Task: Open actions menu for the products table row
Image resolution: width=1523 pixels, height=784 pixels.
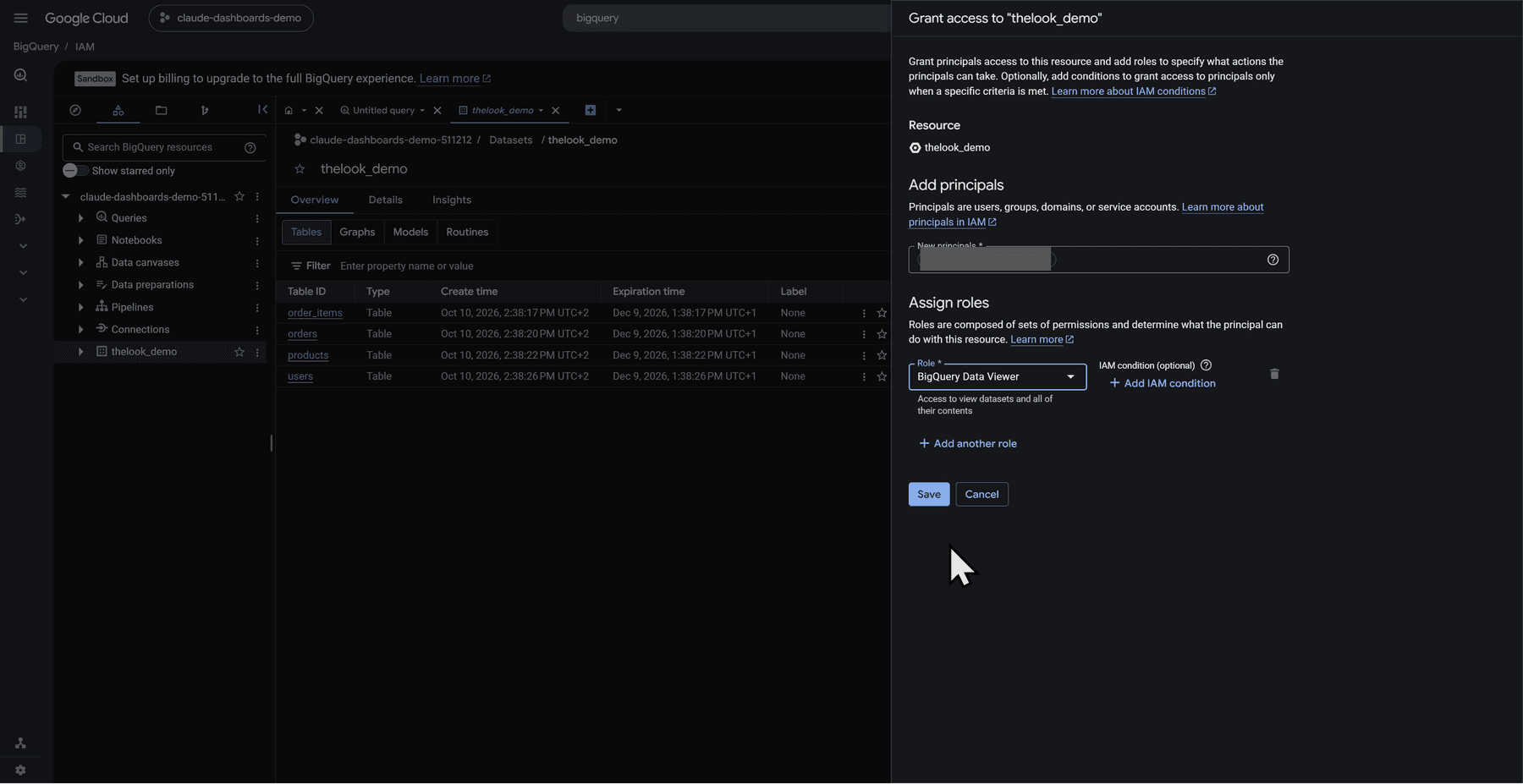Action: tap(864, 355)
